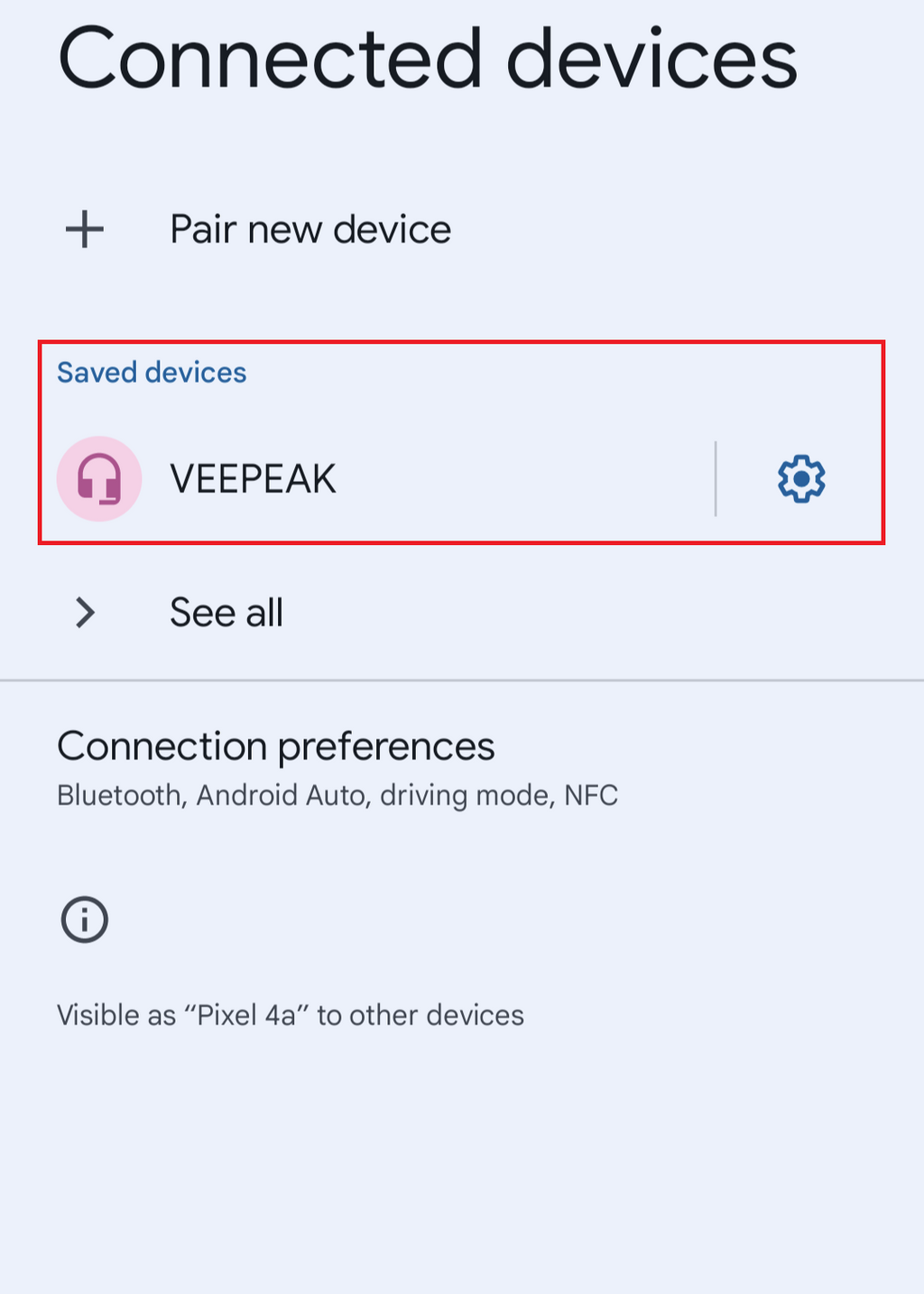Tap the VEEPEAK headset icon
Image resolution: width=924 pixels, height=1294 pixels.
(x=99, y=478)
